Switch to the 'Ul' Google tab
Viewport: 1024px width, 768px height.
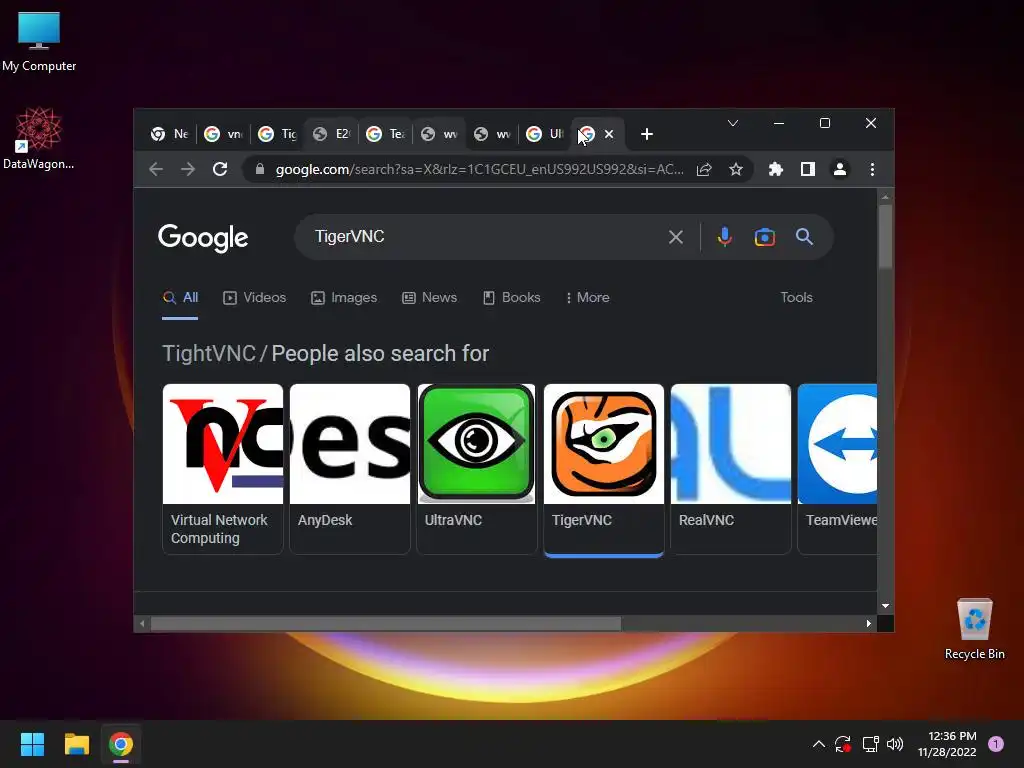pos(546,134)
